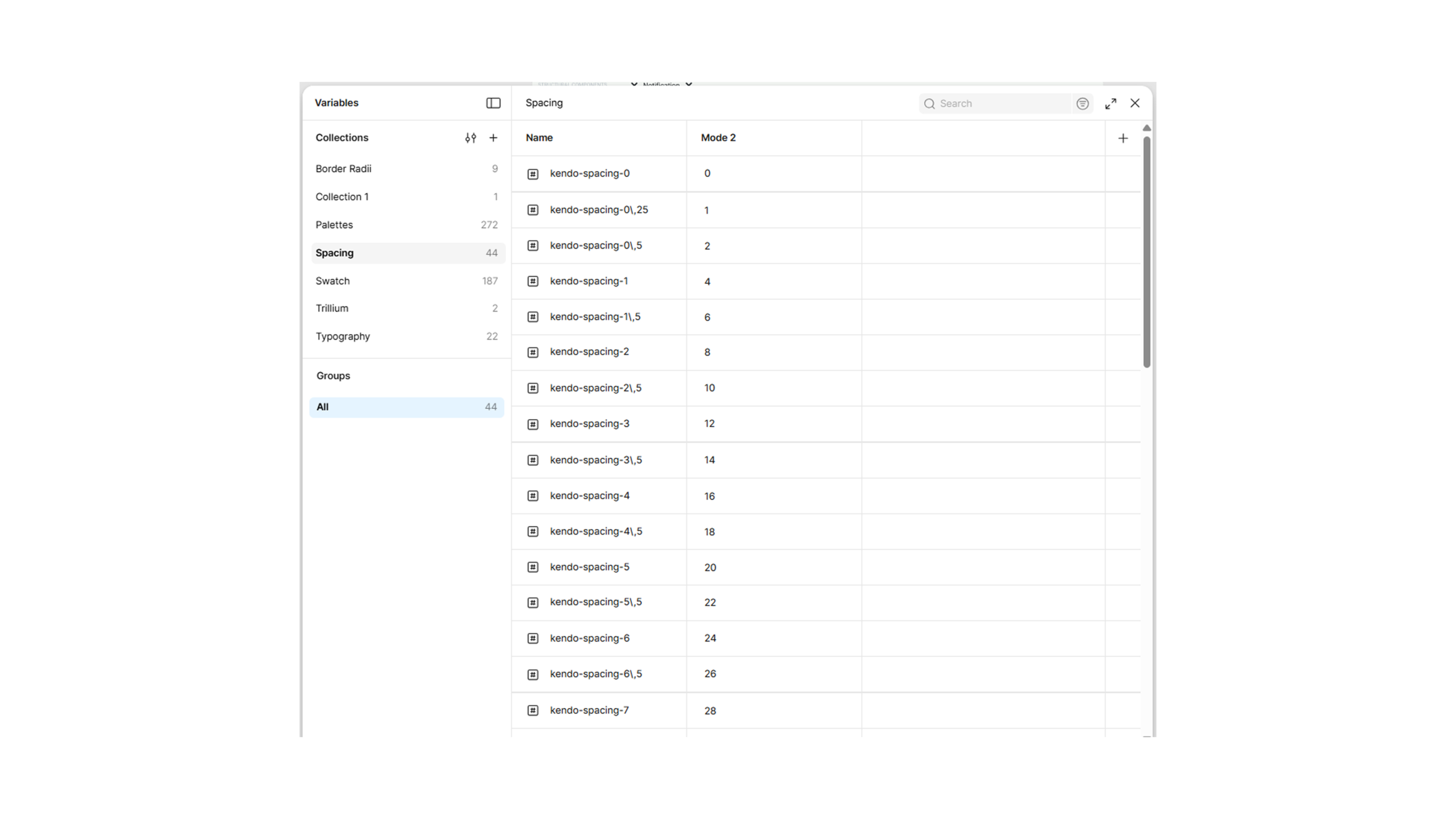Click the number type icon for kendo-spacing-0\,25
Viewport: 1456px width, 819px height.
[x=532, y=210]
